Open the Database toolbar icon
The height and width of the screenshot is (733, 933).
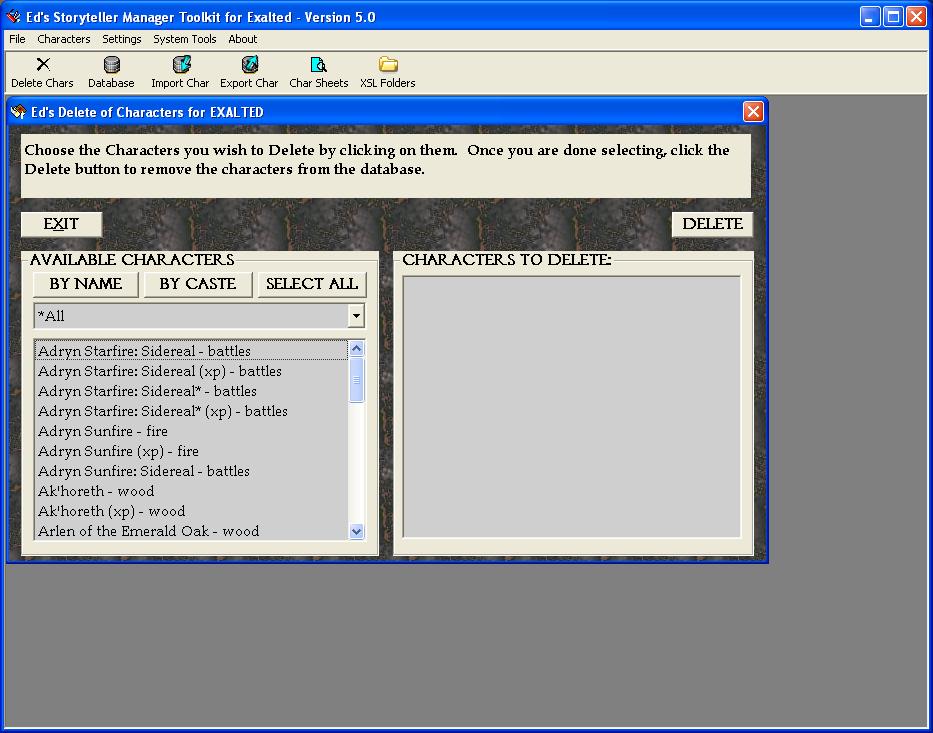point(111,73)
